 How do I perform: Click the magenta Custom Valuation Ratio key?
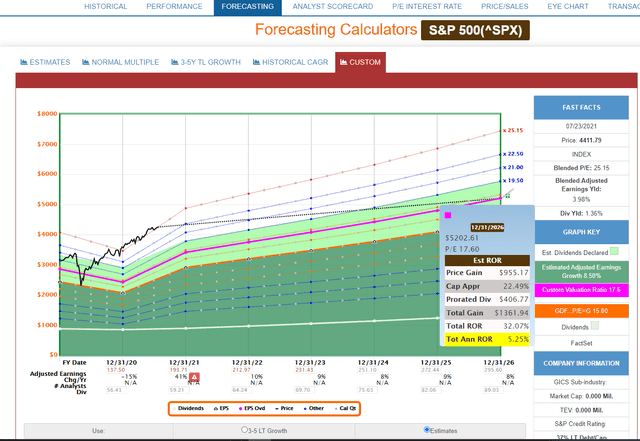pos(581,290)
